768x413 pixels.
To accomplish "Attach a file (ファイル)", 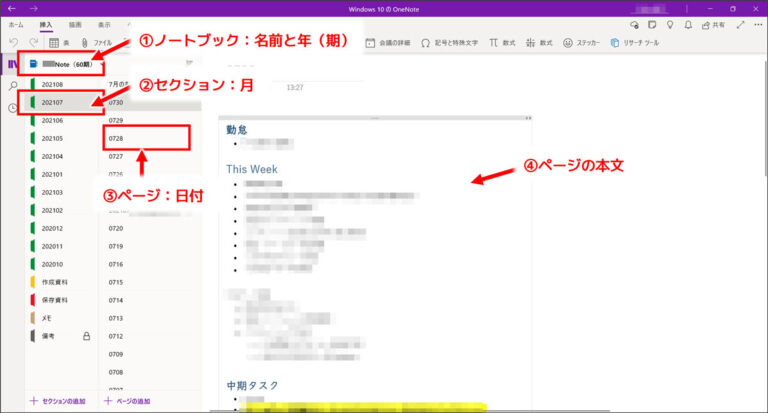I will point(96,43).
